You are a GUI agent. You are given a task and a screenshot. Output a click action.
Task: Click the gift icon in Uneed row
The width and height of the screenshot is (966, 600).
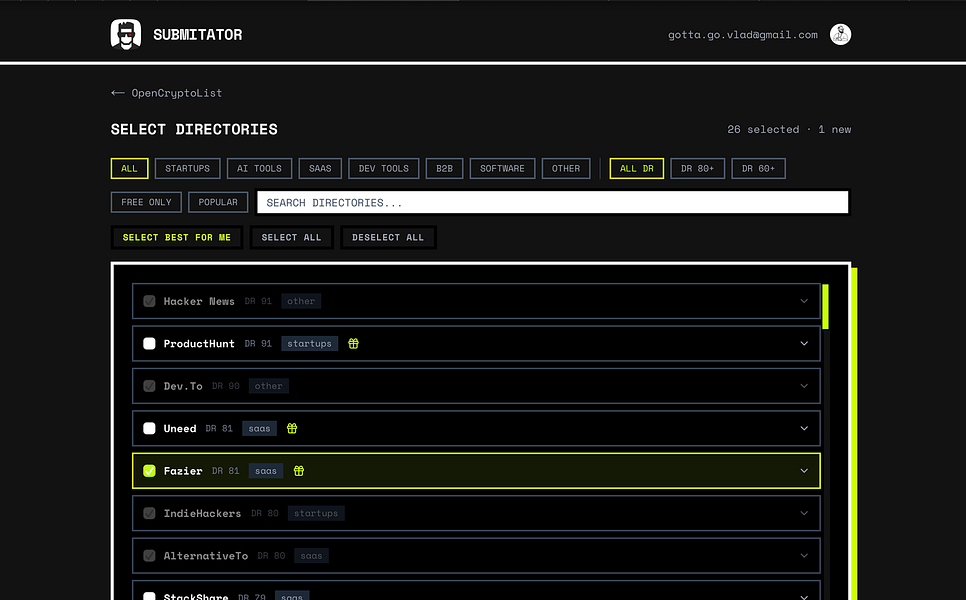[x=292, y=428]
